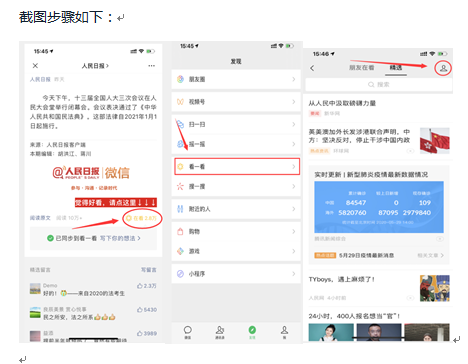Screen dimensions: 468x364
Task: Open article TYboys, 遇上麻烦了!
Action: (x=342, y=279)
